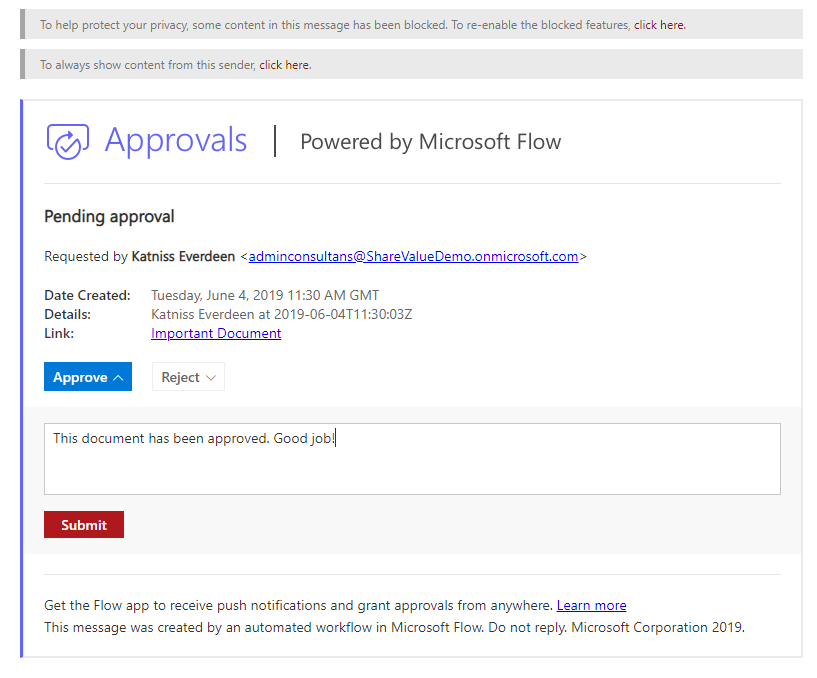Click the date 'Tuesday, June 4, 2019 11:30 AM GMT'
This screenshot has width=817, height=678.
[265, 295]
